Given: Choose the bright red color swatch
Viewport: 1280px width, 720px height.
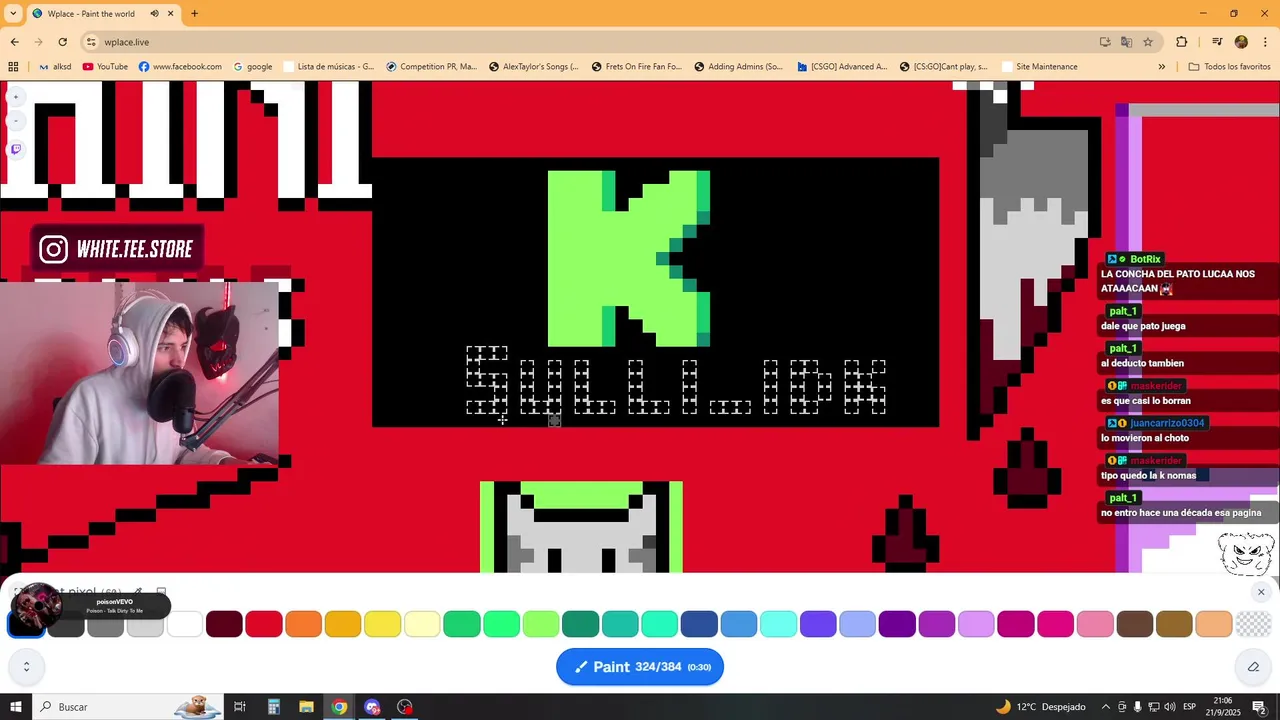Looking at the screenshot, I should click(264, 624).
